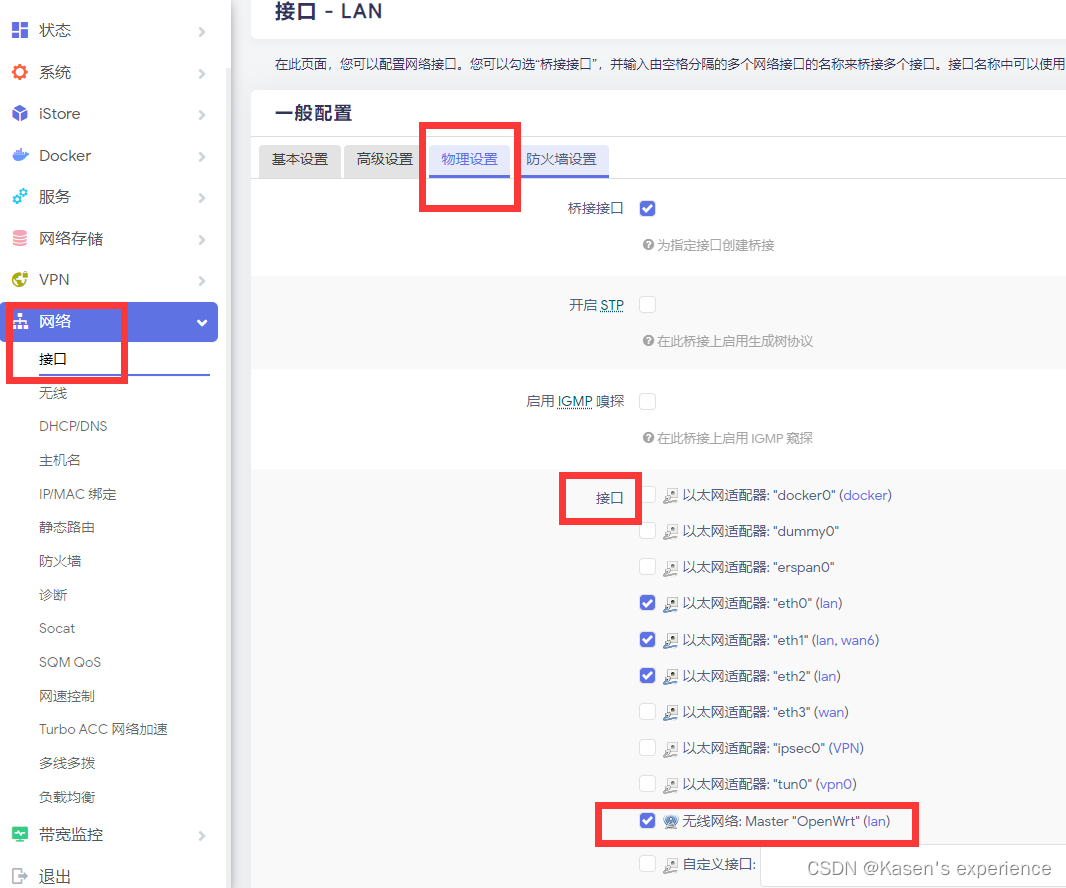Click the erspan0 adapter icon
This screenshot has width=1066, height=888.
coord(670,568)
